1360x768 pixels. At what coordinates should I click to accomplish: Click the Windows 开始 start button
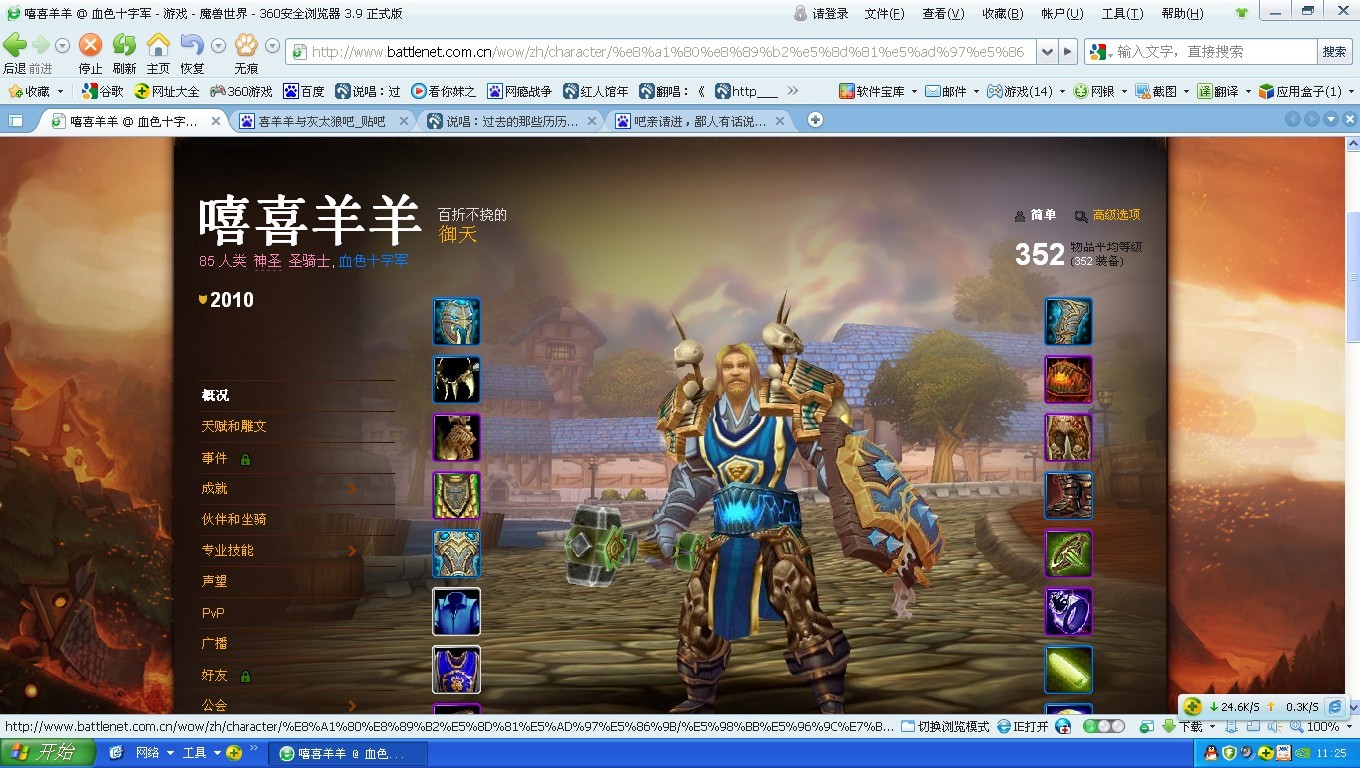(48, 753)
